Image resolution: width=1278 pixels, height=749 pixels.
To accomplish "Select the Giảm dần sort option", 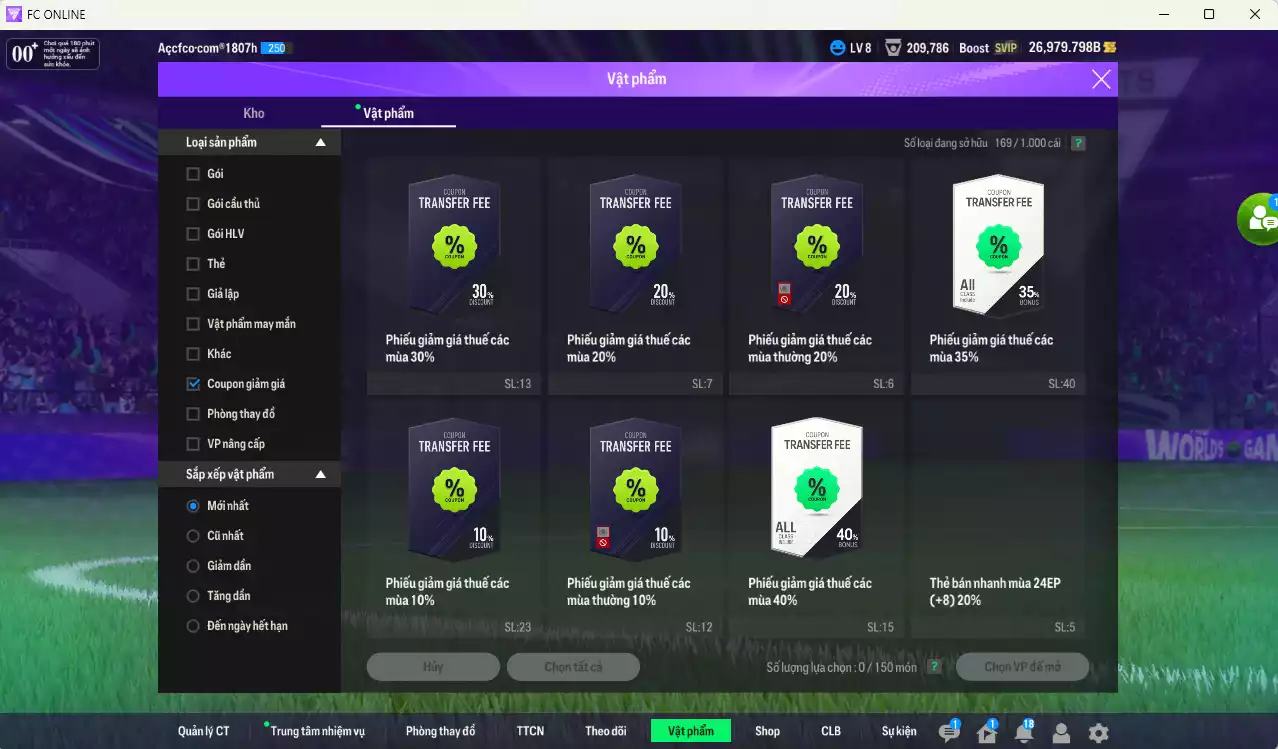I will coord(193,566).
